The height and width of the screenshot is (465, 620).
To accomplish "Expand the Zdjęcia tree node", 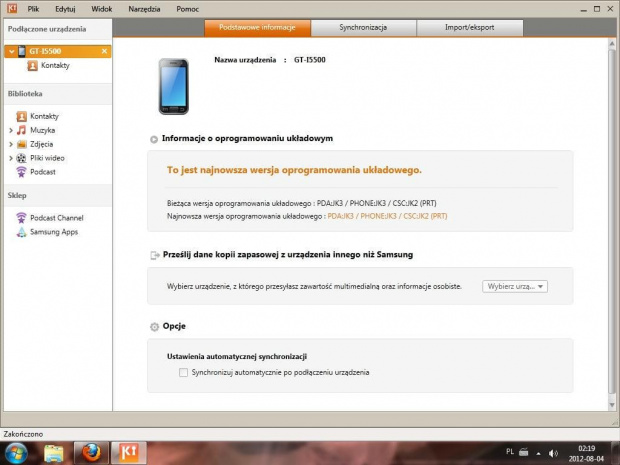I will click(x=11, y=144).
